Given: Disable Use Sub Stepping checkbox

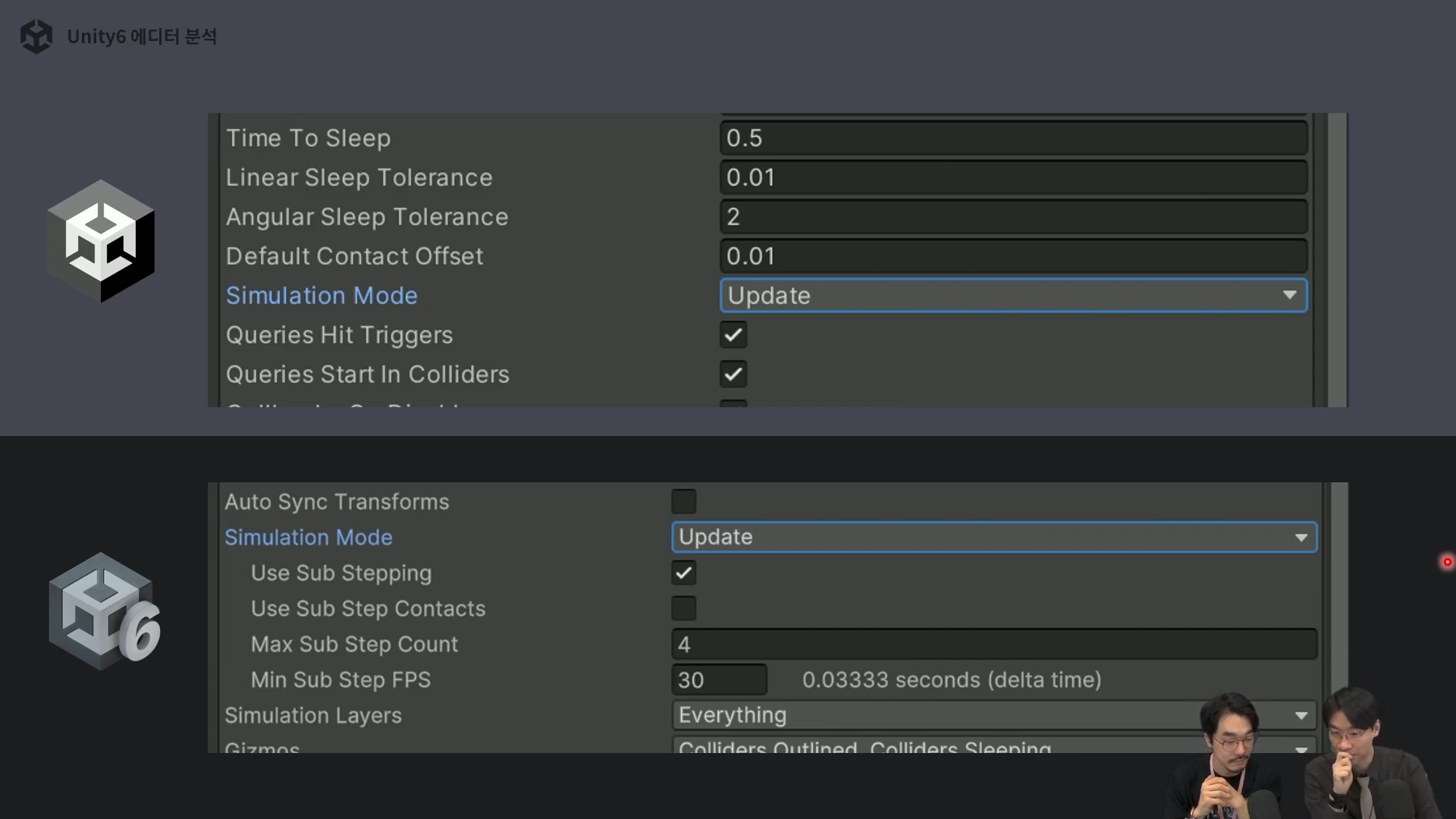Looking at the screenshot, I should click(683, 573).
